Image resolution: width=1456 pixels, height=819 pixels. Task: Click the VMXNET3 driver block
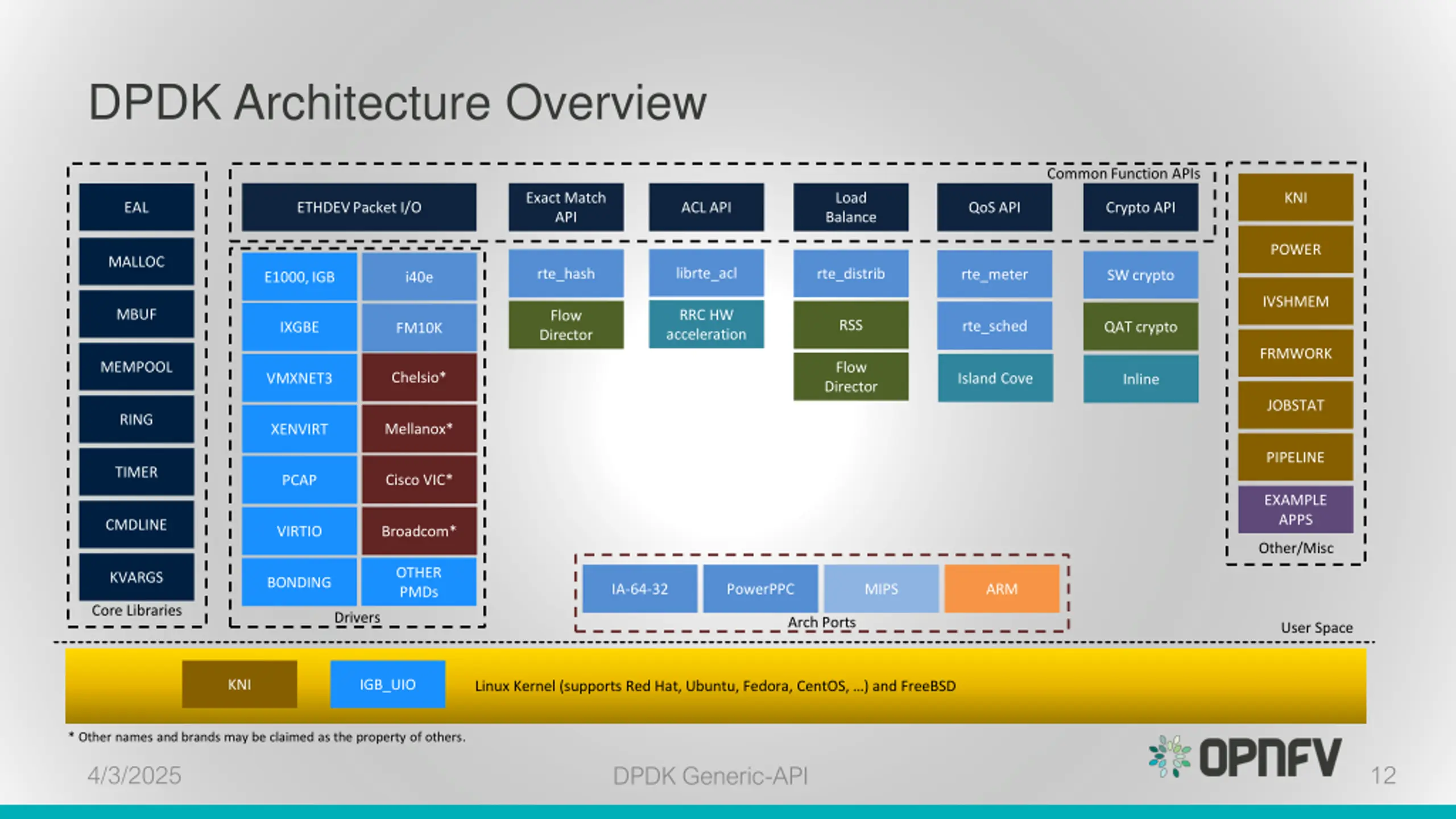tap(299, 378)
